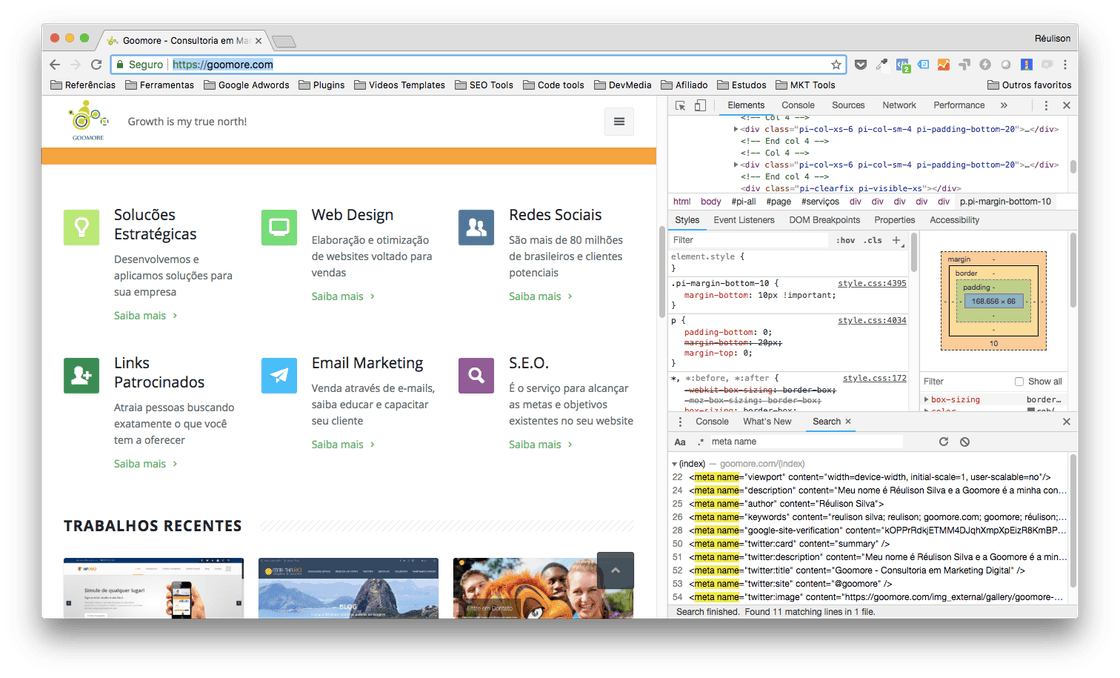1120x678 pixels.
Task: Click the meta name search input field
Action: click(x=805, y=441)
